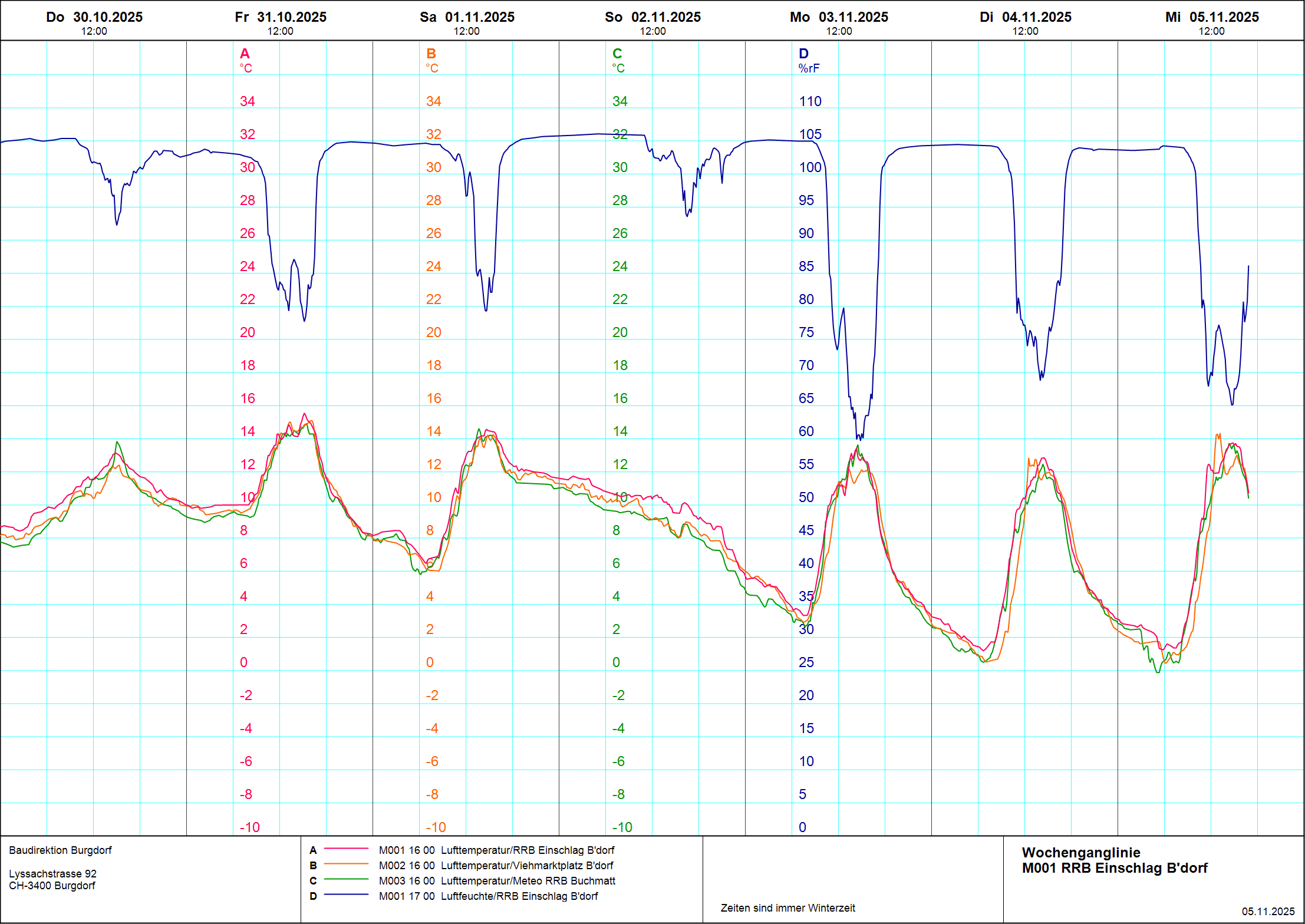The image size is (1305, 924).
Task: Click the %rF unit label of axis D
Action: point(809,68)
